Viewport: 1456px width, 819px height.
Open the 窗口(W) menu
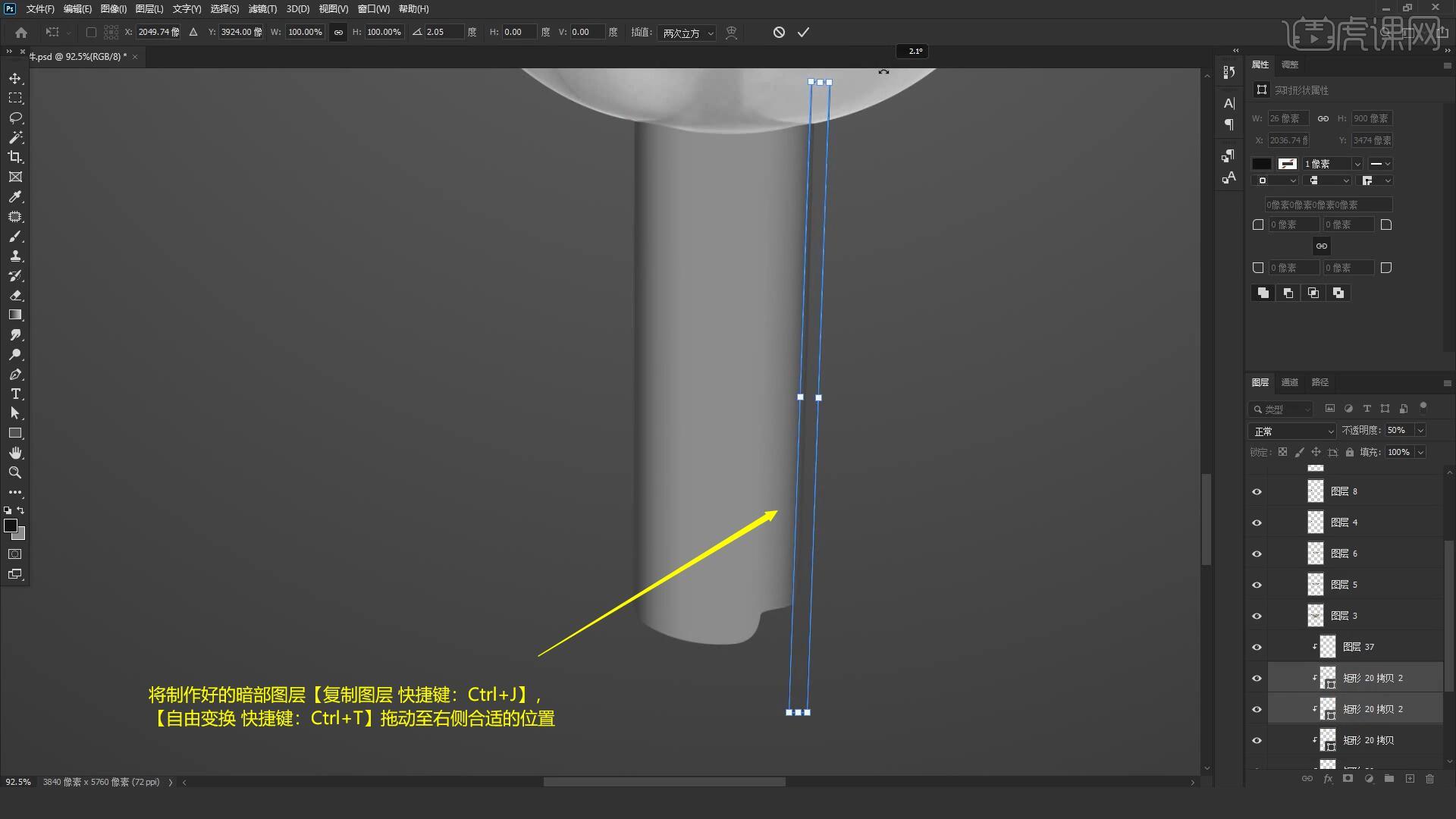tap(374, 9)
